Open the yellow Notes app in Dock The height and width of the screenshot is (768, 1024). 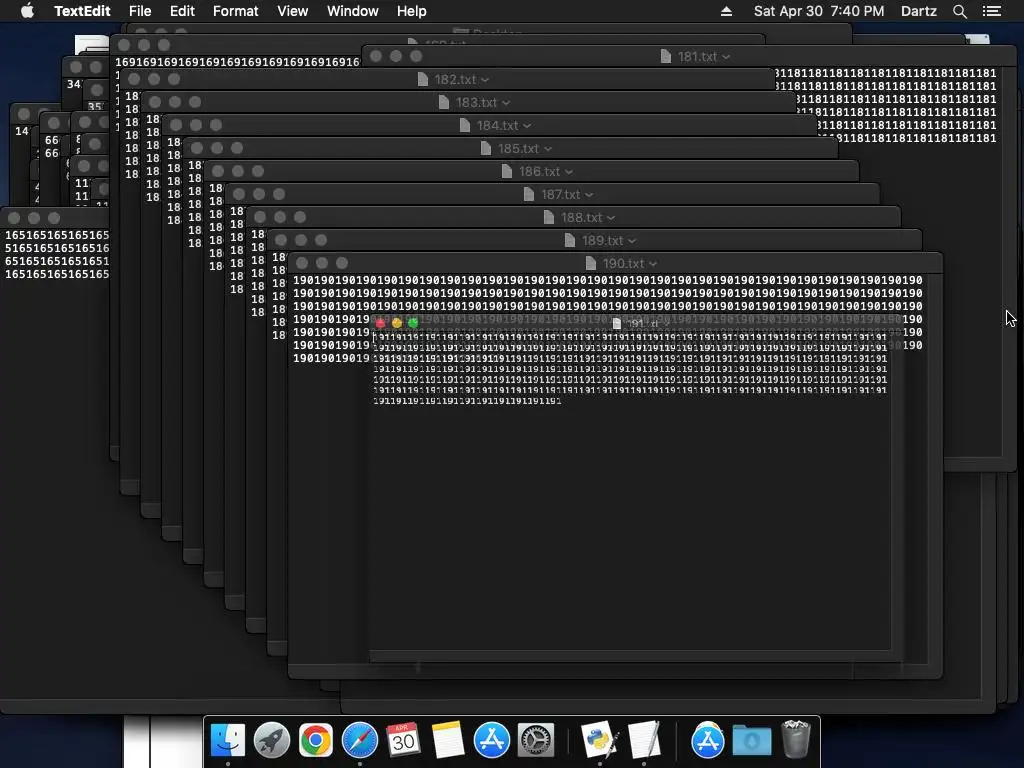pos(447,740)
